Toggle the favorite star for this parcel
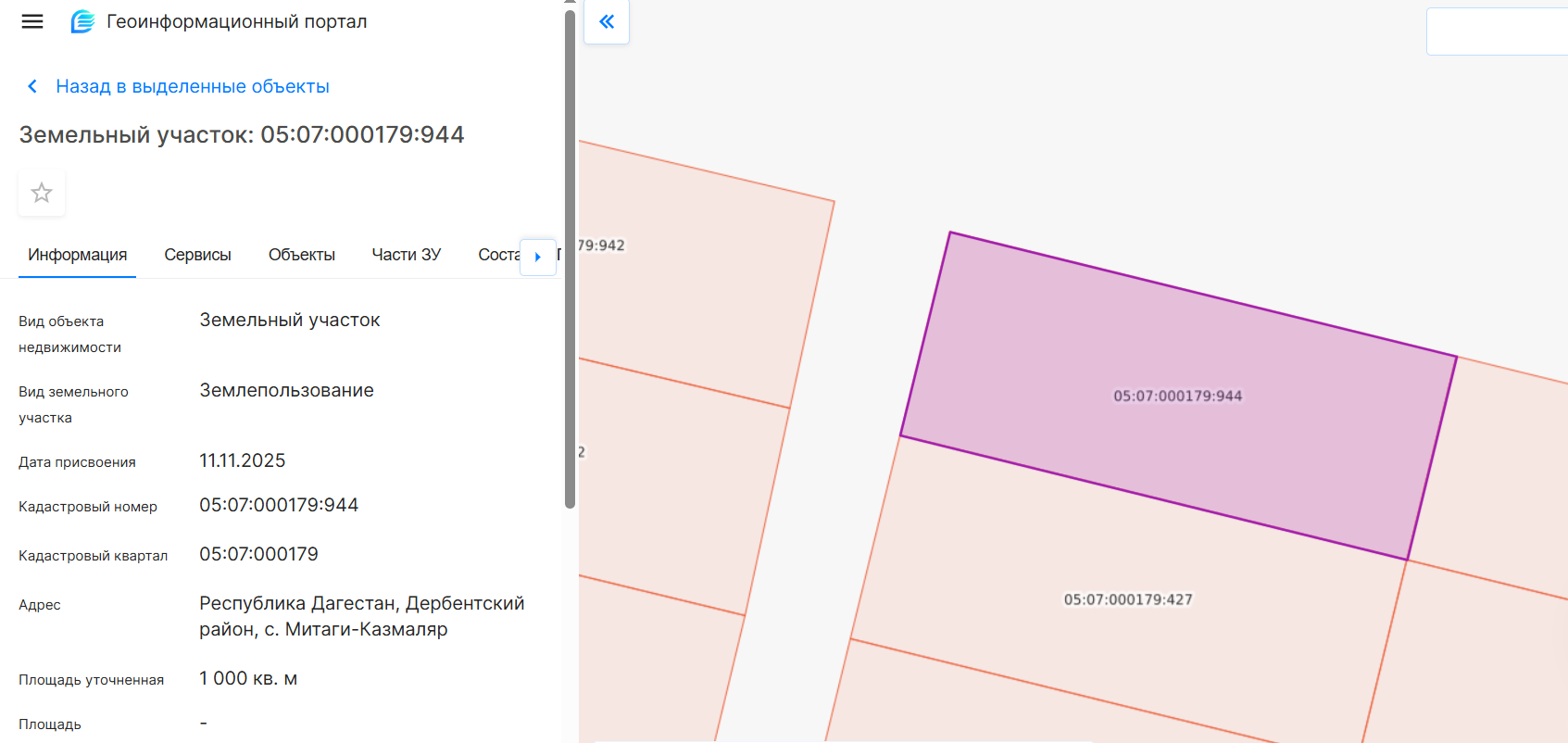Viewport: 1568px width, 743px height. 42,193
